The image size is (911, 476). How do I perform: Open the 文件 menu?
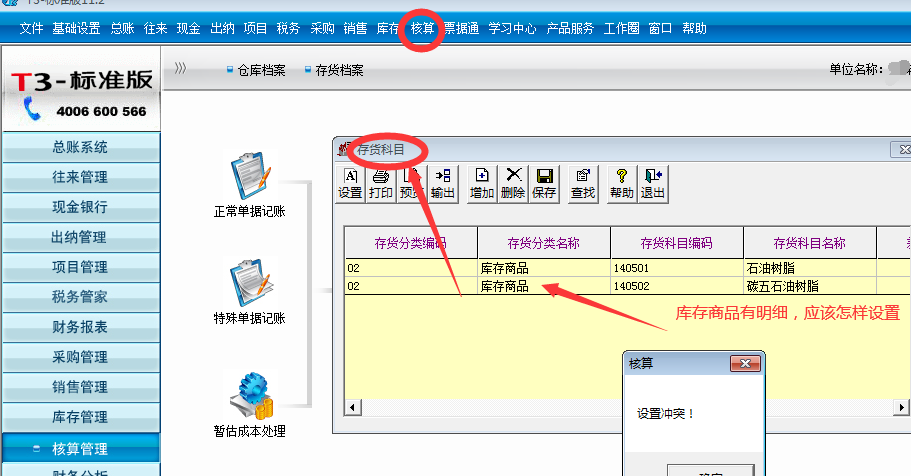[x=31, y=28]
